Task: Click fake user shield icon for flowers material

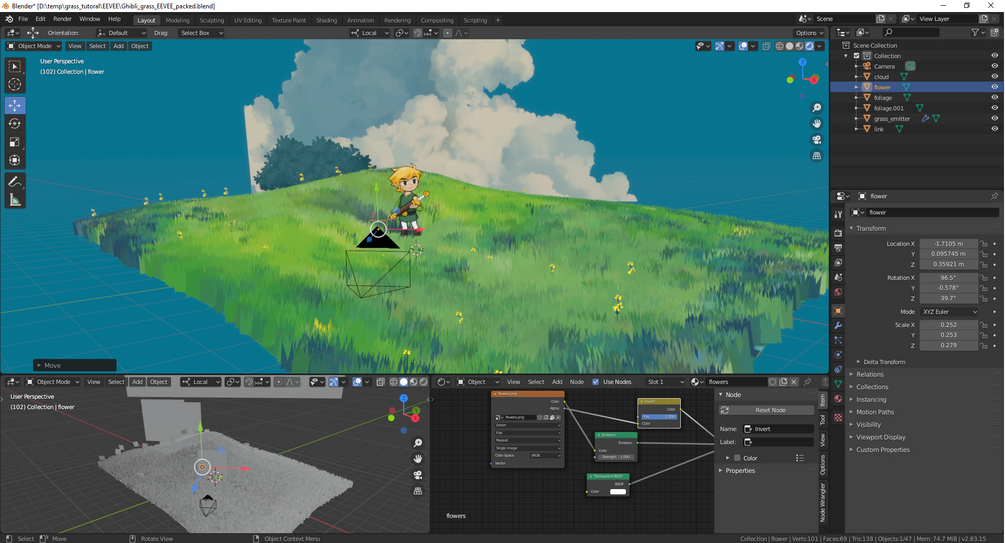Action: (x=773, y=382)
